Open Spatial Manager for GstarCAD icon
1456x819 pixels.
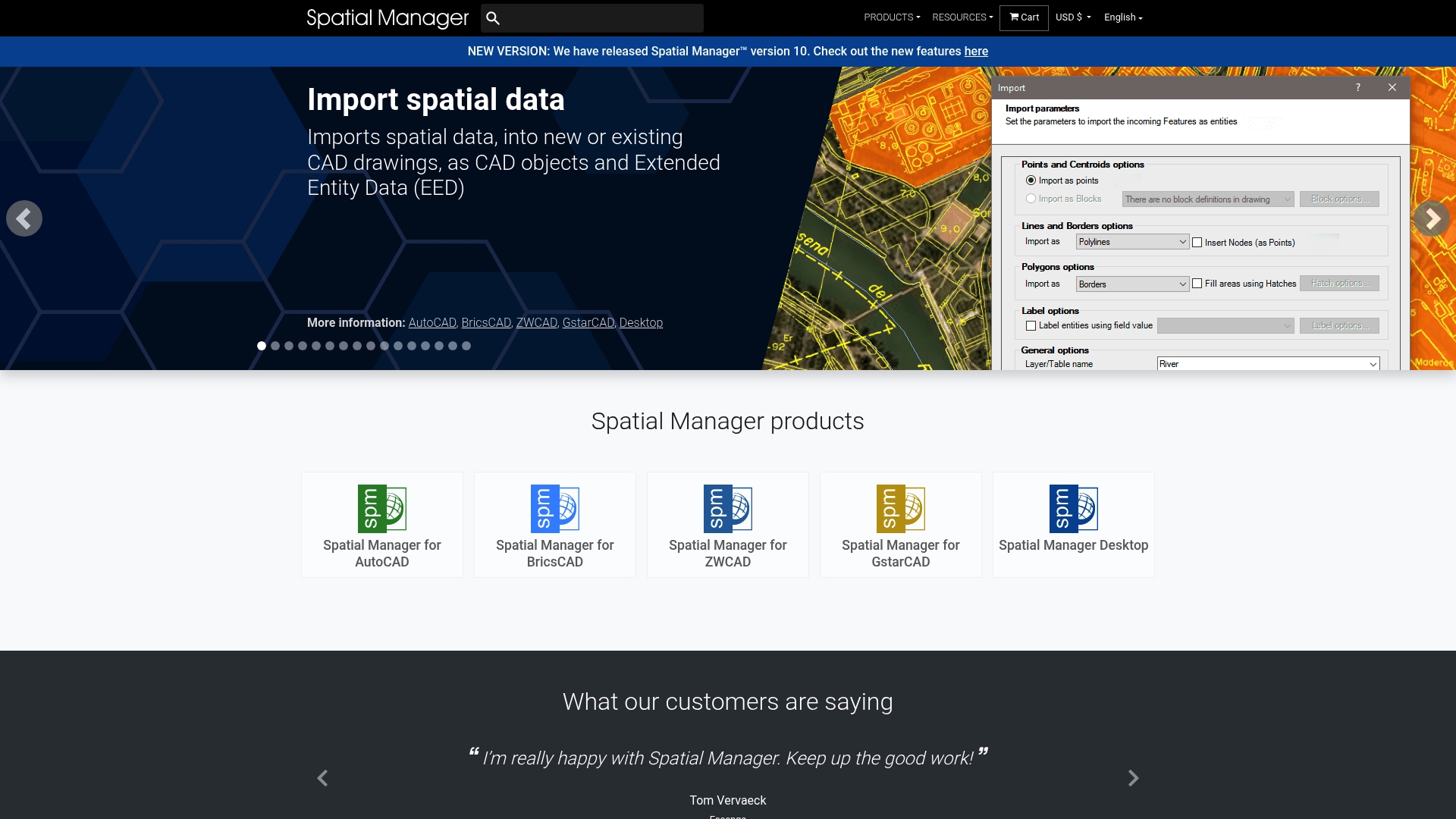pos(900,509)
